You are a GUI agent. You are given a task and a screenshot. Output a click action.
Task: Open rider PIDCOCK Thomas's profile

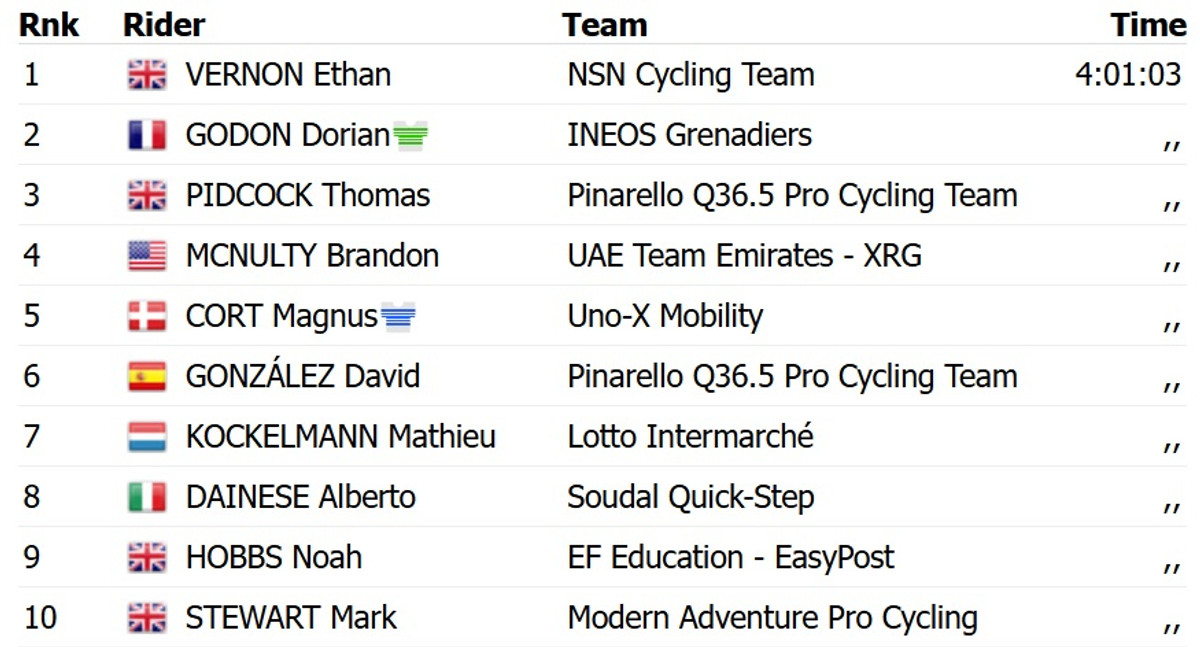[308, 195]
